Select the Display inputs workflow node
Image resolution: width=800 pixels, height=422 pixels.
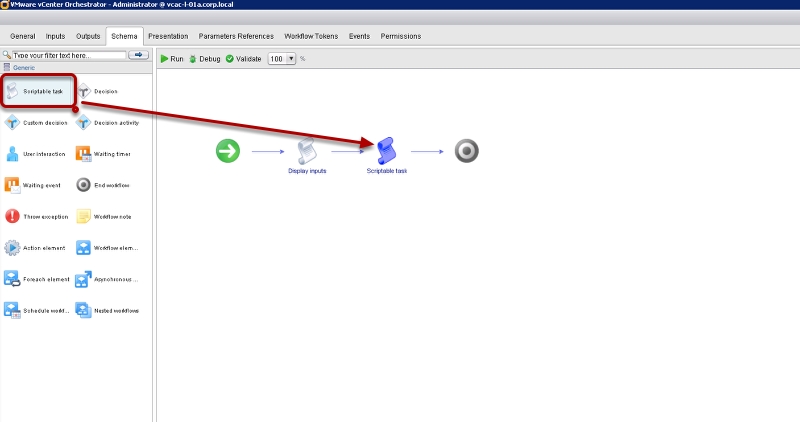[x=307, y=153]
